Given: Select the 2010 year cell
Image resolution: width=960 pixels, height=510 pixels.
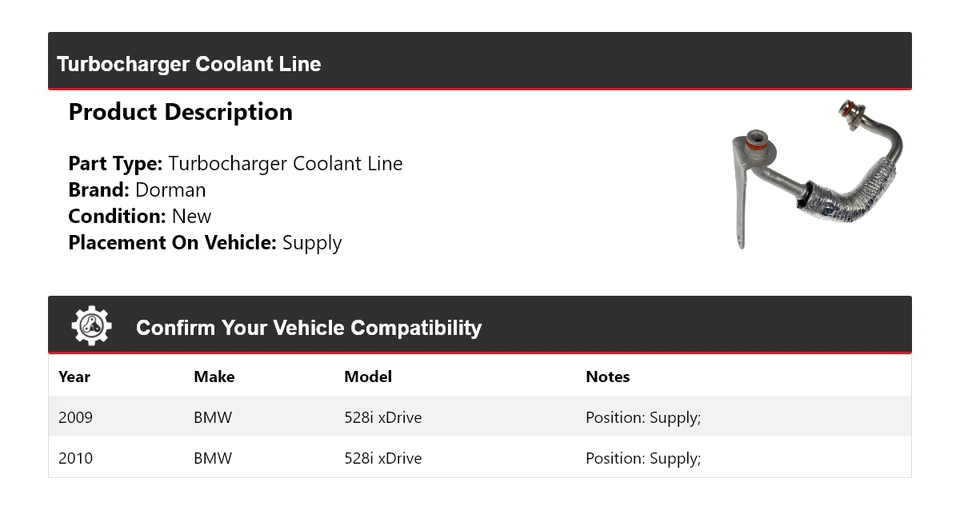Looking at the screenshot, I should coord(75,459).
